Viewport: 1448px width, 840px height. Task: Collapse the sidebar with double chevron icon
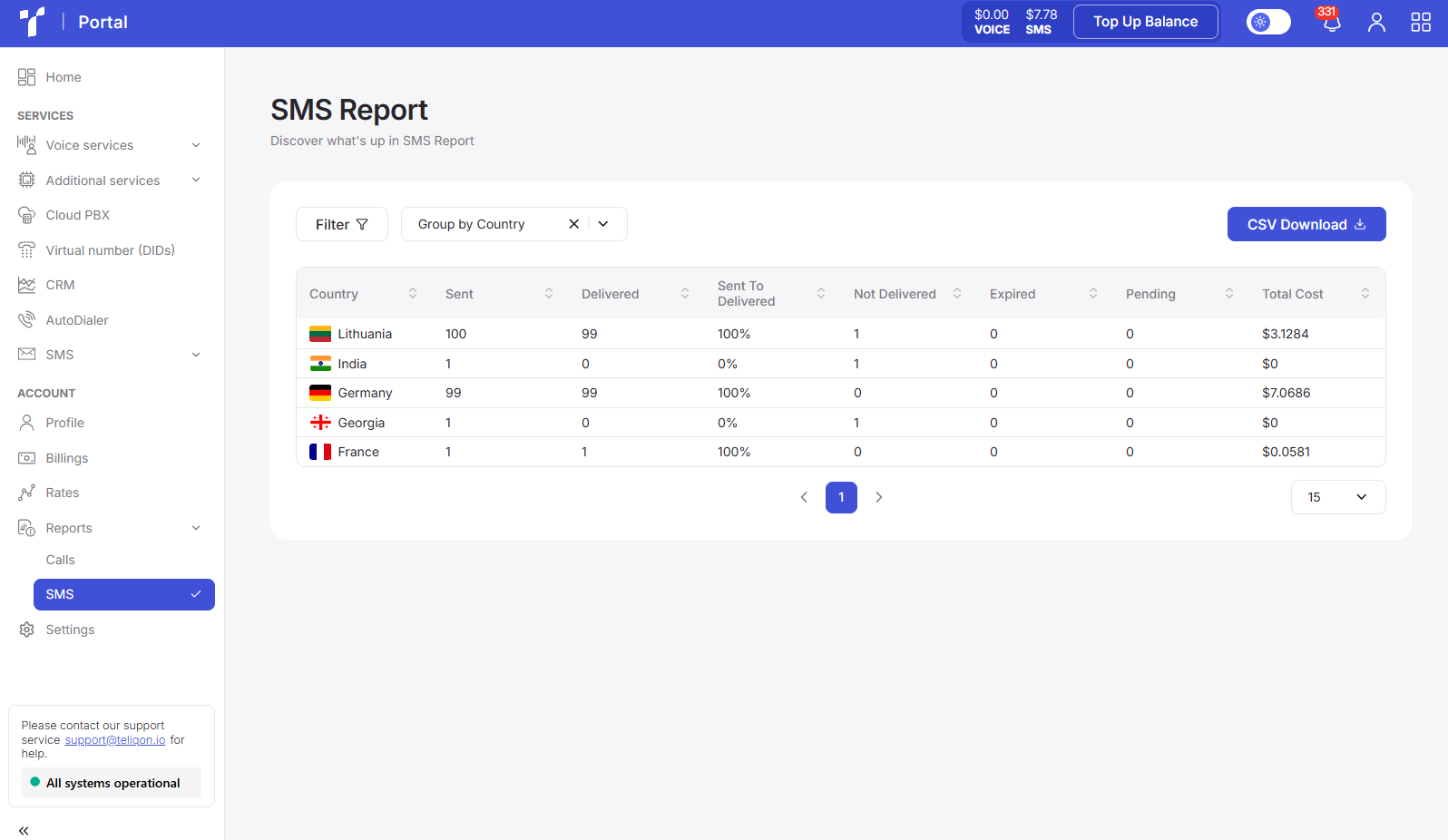tap(24, 830)
